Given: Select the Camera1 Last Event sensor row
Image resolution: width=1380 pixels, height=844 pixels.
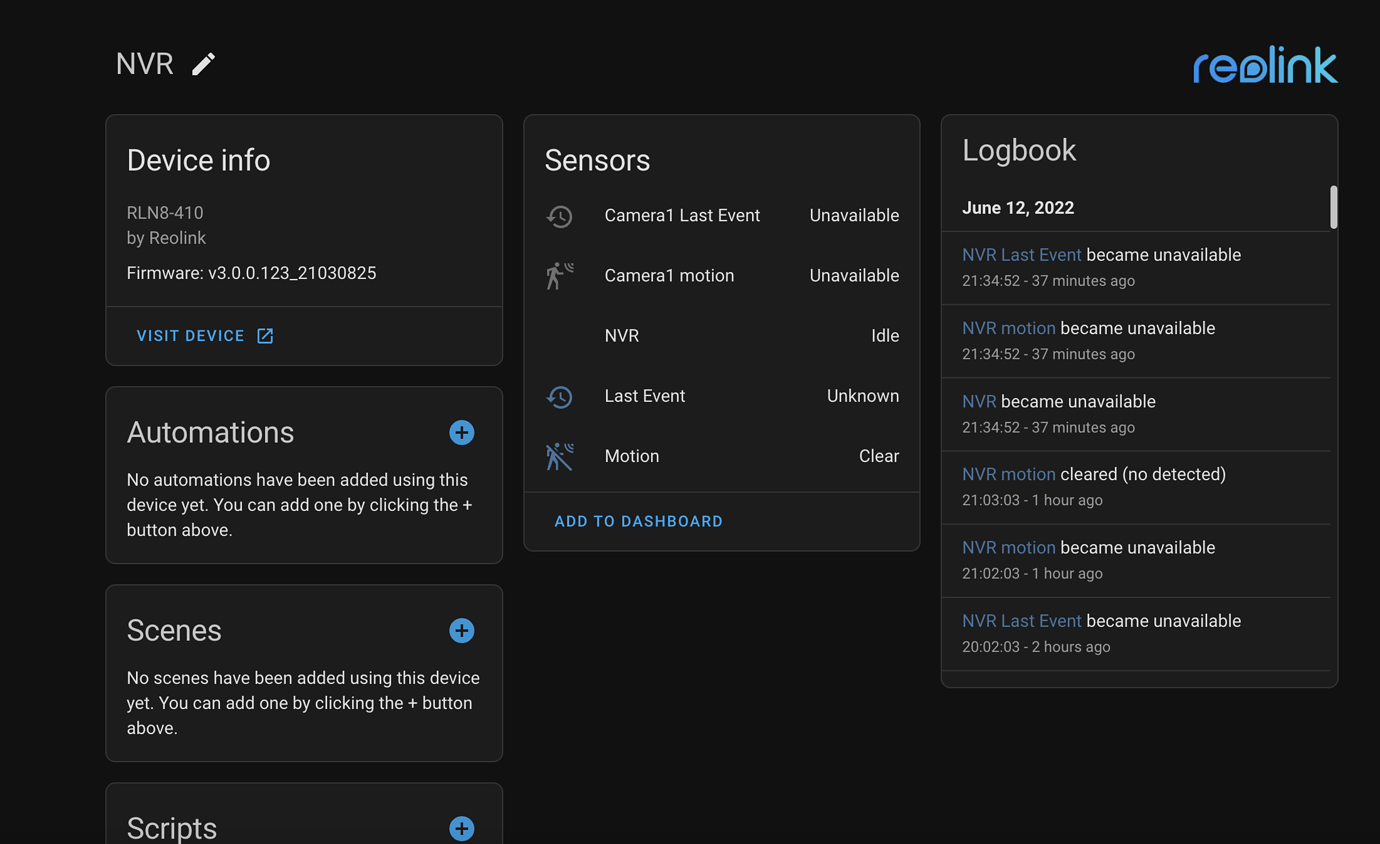Looking at the screenshot, I should [x=682, y=216].
